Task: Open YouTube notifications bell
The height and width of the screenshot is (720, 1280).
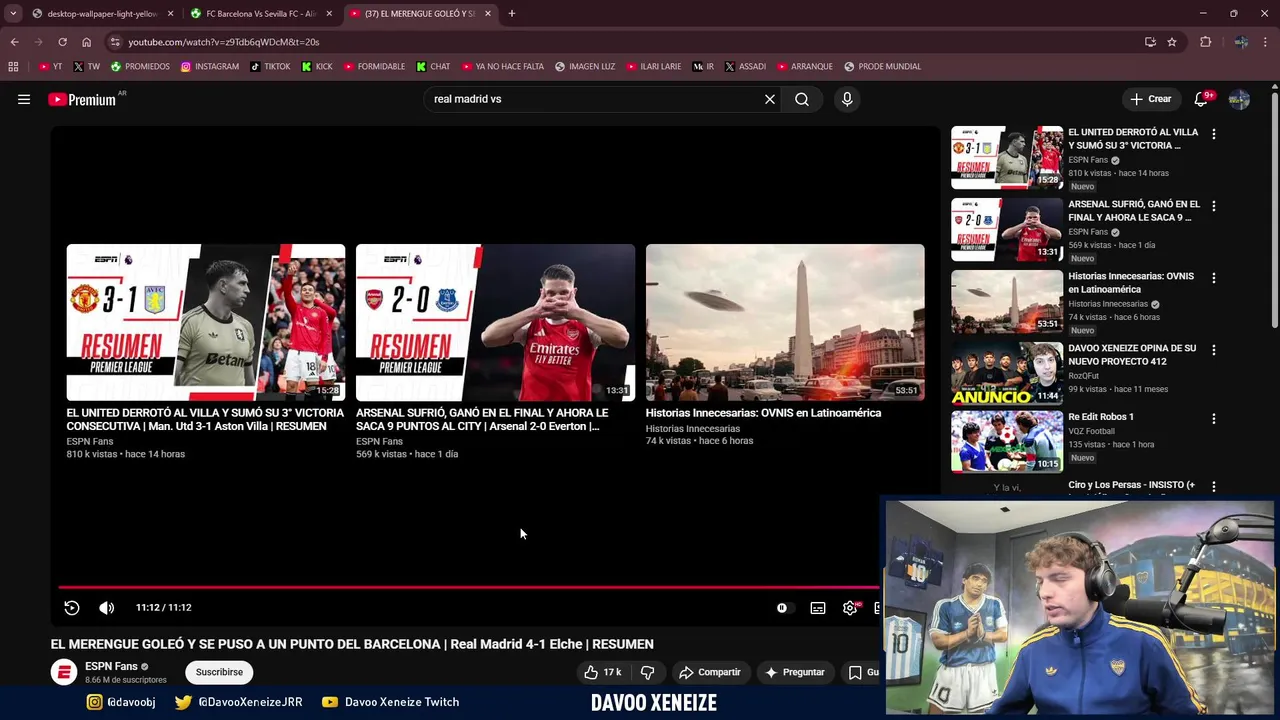Action: [x=1201, y=99]
